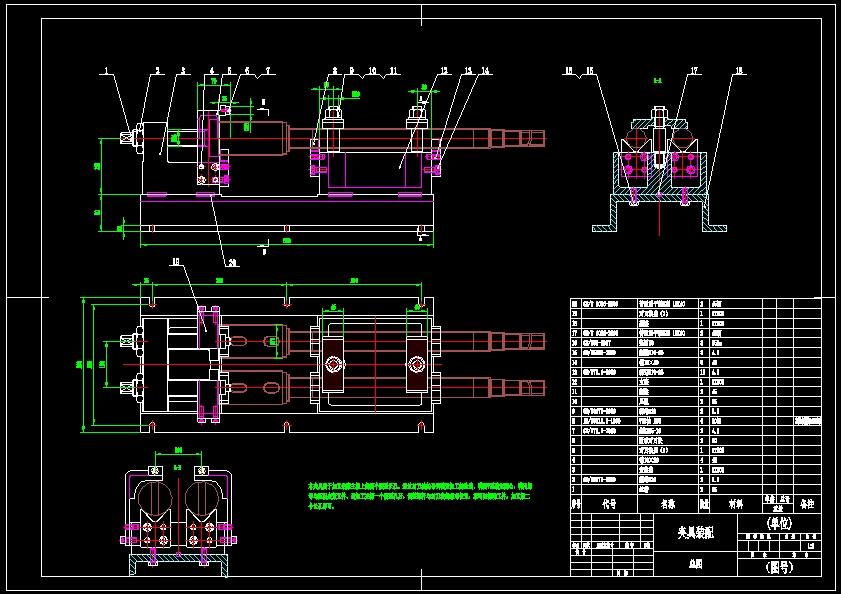
Task: Click the 名称 column header
Action: point(668,504)
